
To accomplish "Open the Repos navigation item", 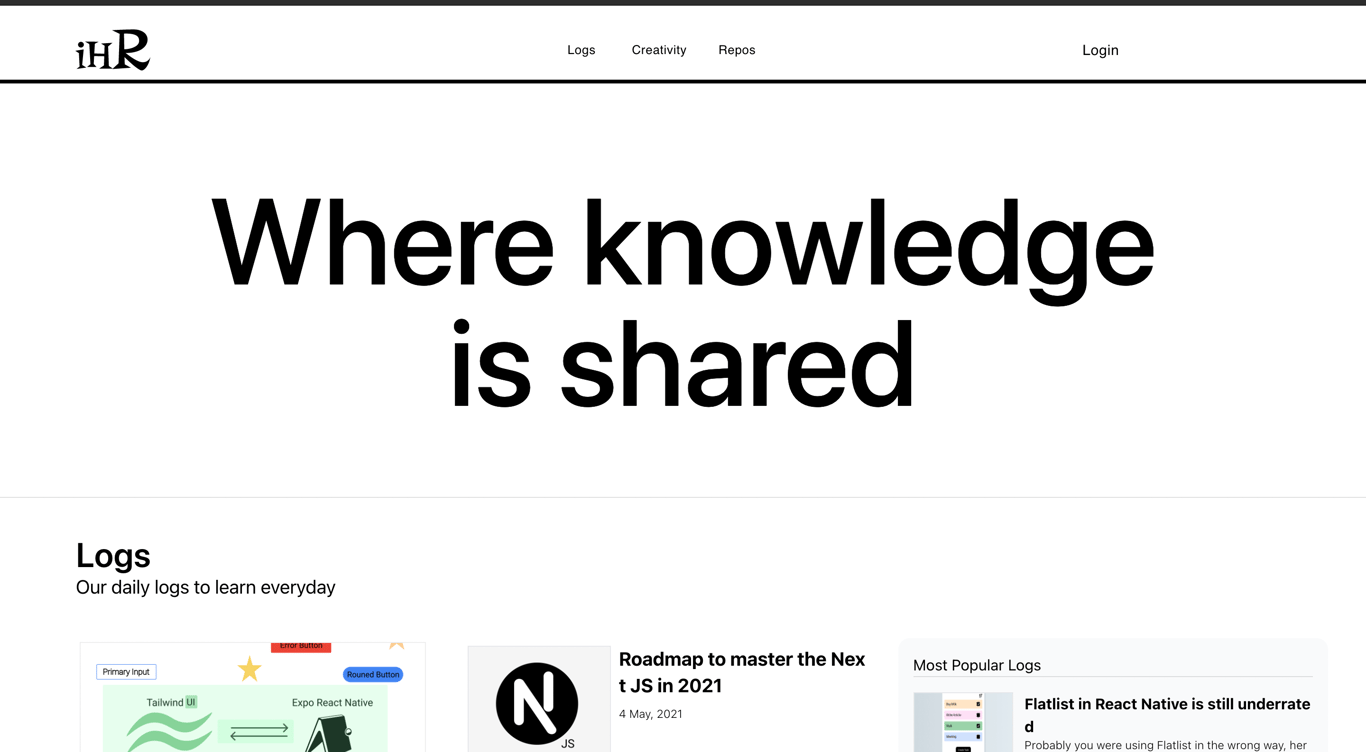I will (x=737, y=49).
